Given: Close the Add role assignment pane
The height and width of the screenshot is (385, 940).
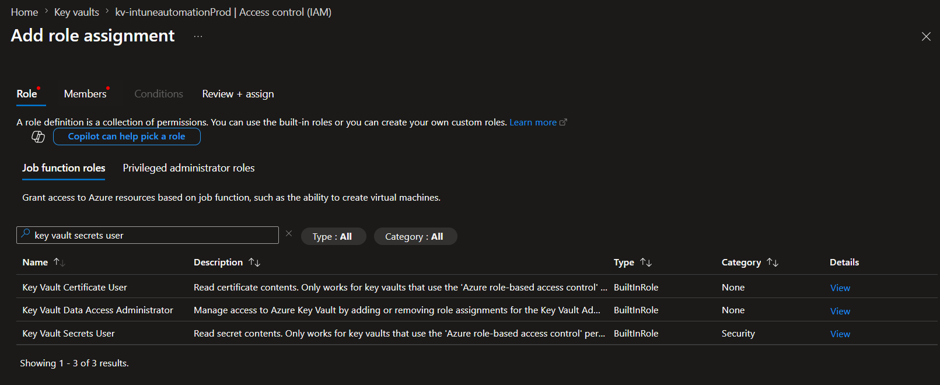Looking at the screenshot, I should click(926, 37).
